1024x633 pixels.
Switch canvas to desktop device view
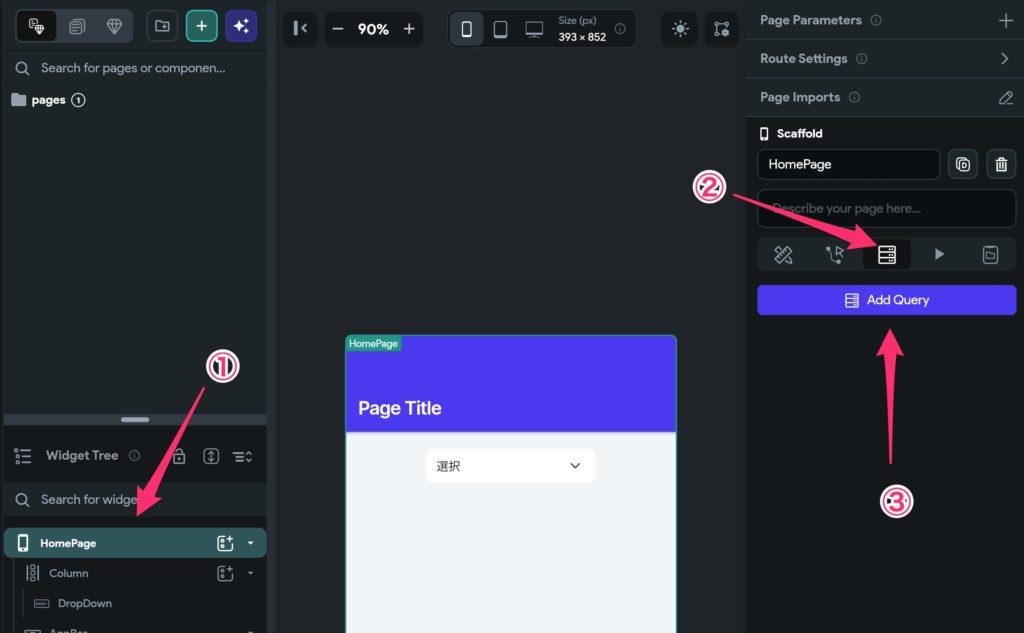click(x=534, y=29)
